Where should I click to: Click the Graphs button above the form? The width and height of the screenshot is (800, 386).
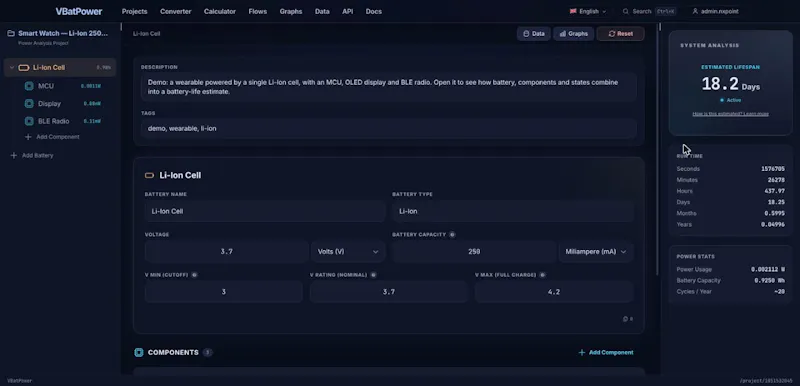point(573,34)
